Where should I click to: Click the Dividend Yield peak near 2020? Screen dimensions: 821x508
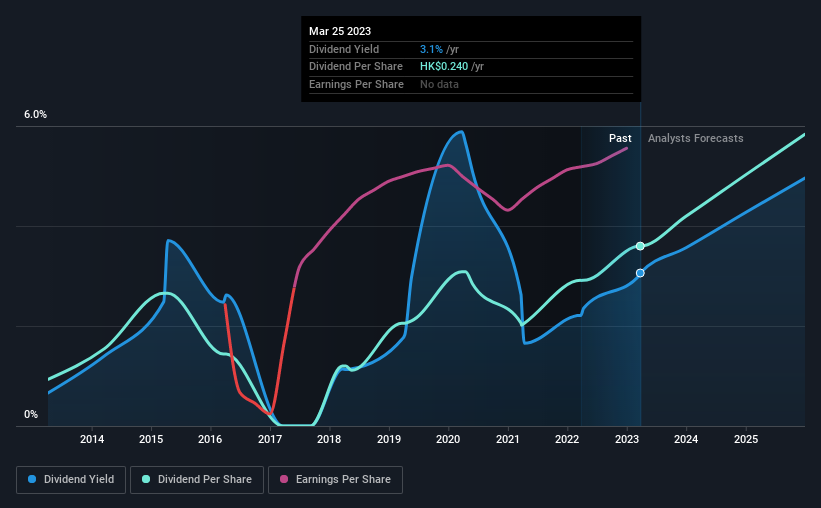461,132
